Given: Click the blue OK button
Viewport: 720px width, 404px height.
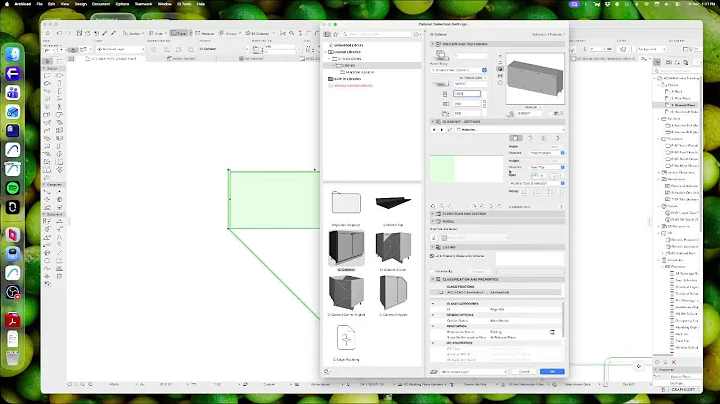Looking at the screenshot, I should point(552,372).
